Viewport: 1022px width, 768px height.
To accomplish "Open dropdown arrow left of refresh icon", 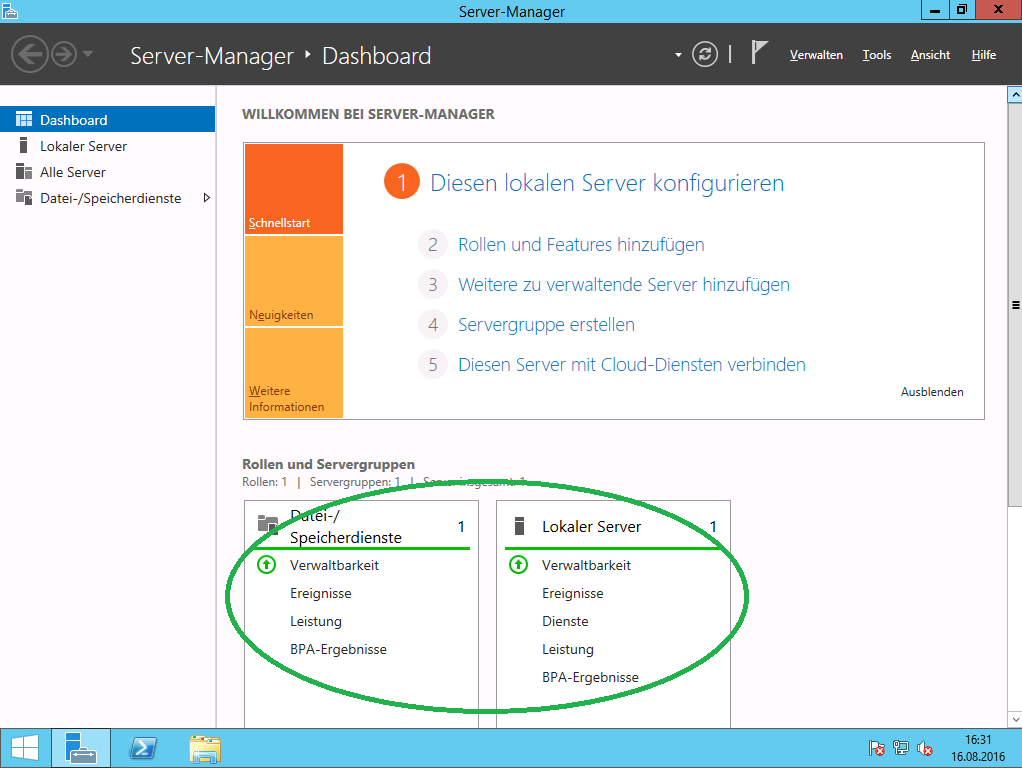I will pyautogui.click(x=678, y=55).
